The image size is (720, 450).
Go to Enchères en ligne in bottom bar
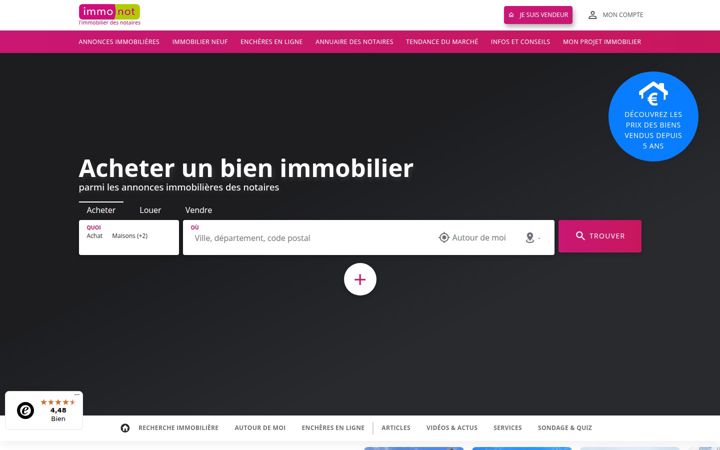coord(333,428)
